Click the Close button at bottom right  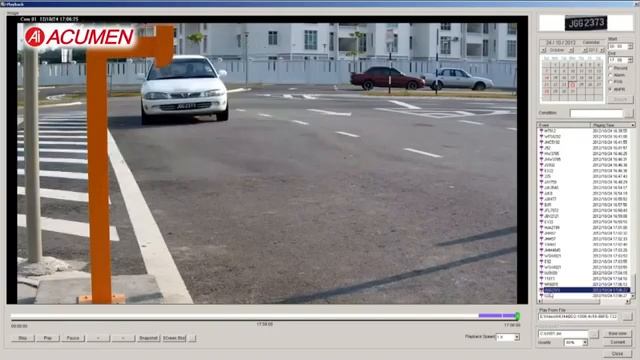click(618, 353)
